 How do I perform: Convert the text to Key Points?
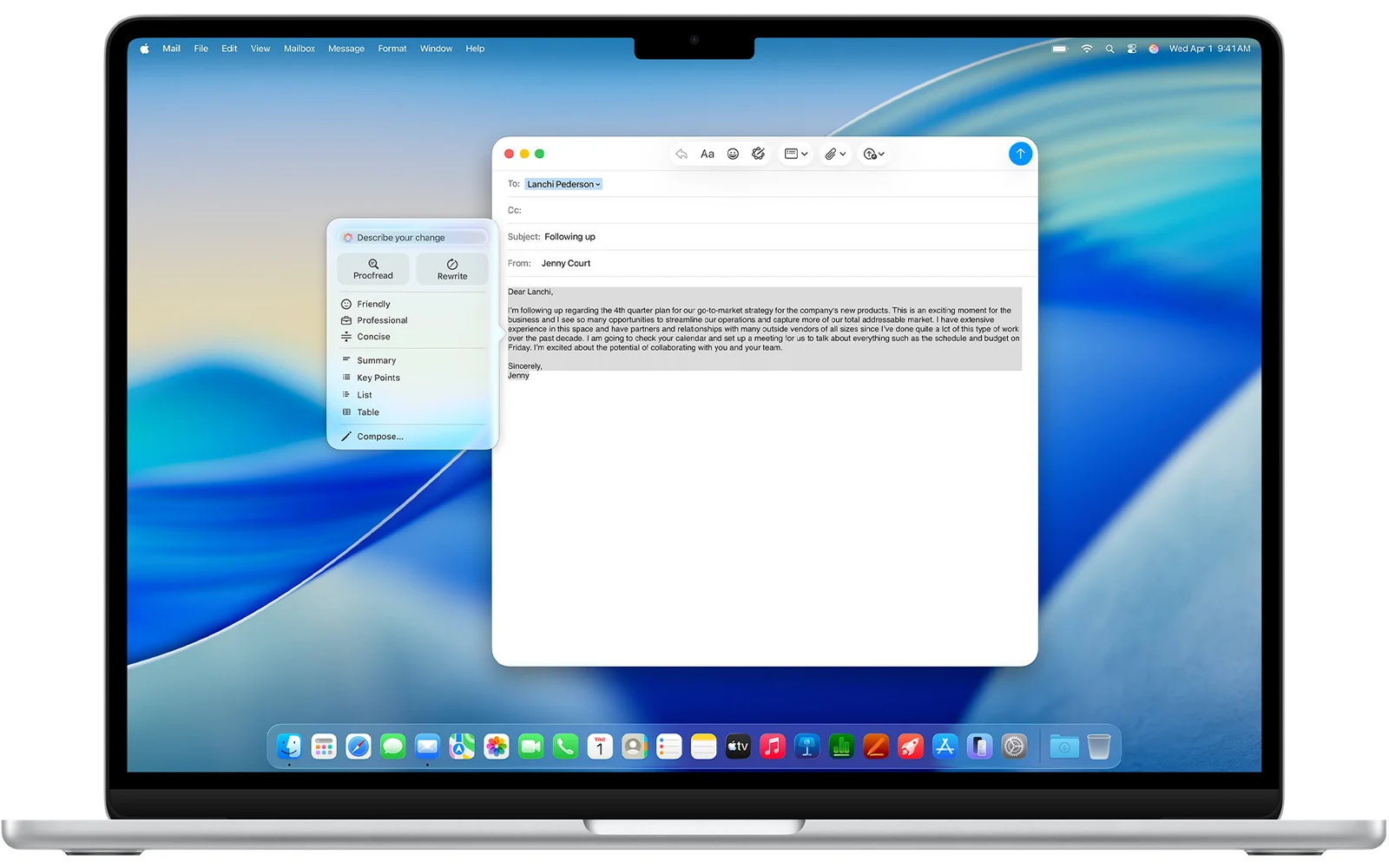(378, 378)
